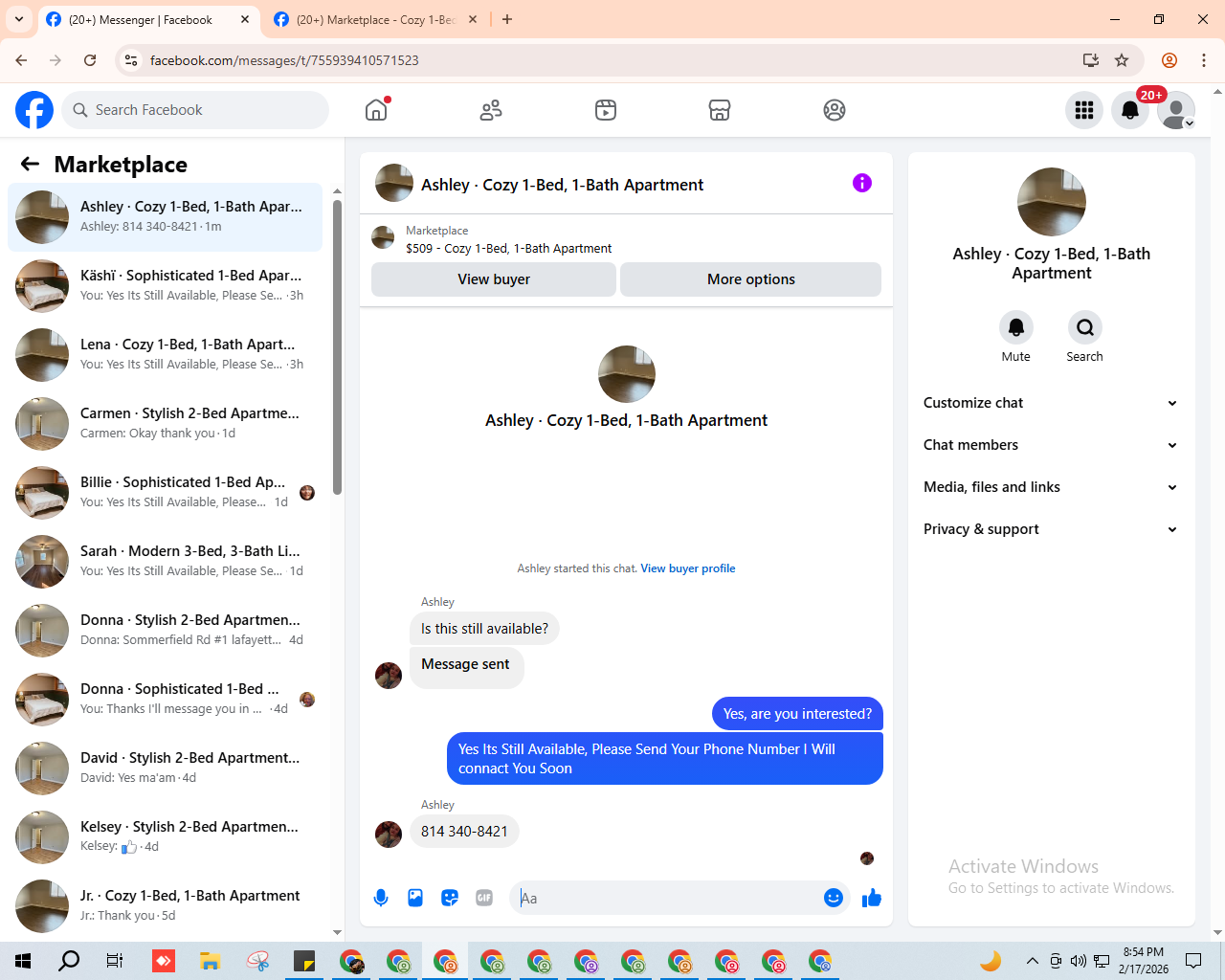Click View buyer button
The width and height of the screenshot is (1225, 980).
tap(494, 279)
